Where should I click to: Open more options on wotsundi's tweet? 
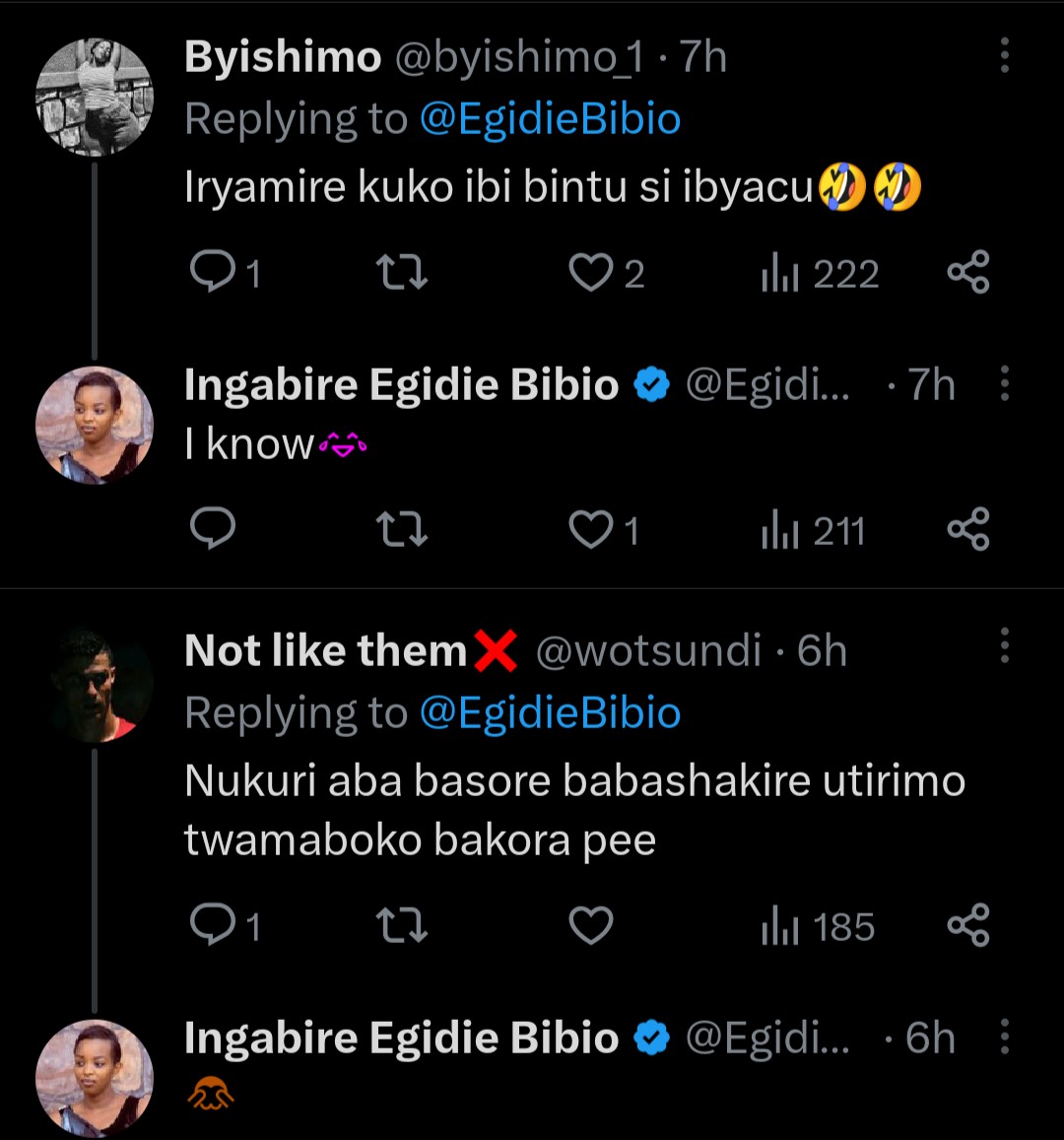pos(1004,646)
